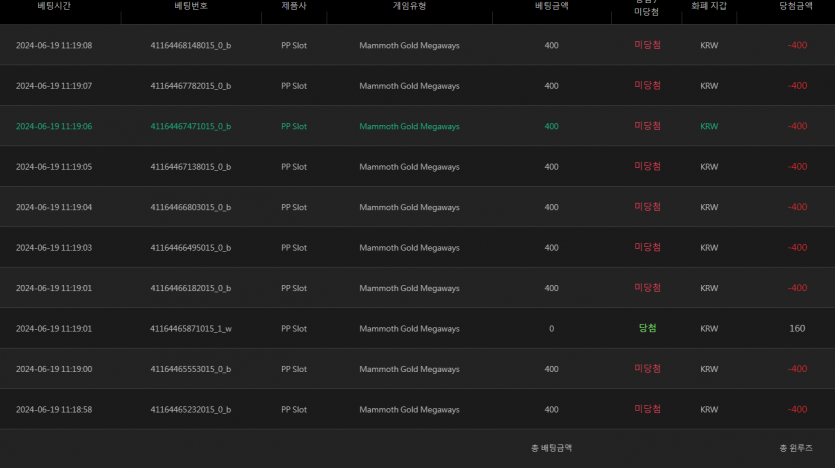
Task: Click 미당첨 status in the 11:19:08 row
Action: tap(648, 45)
